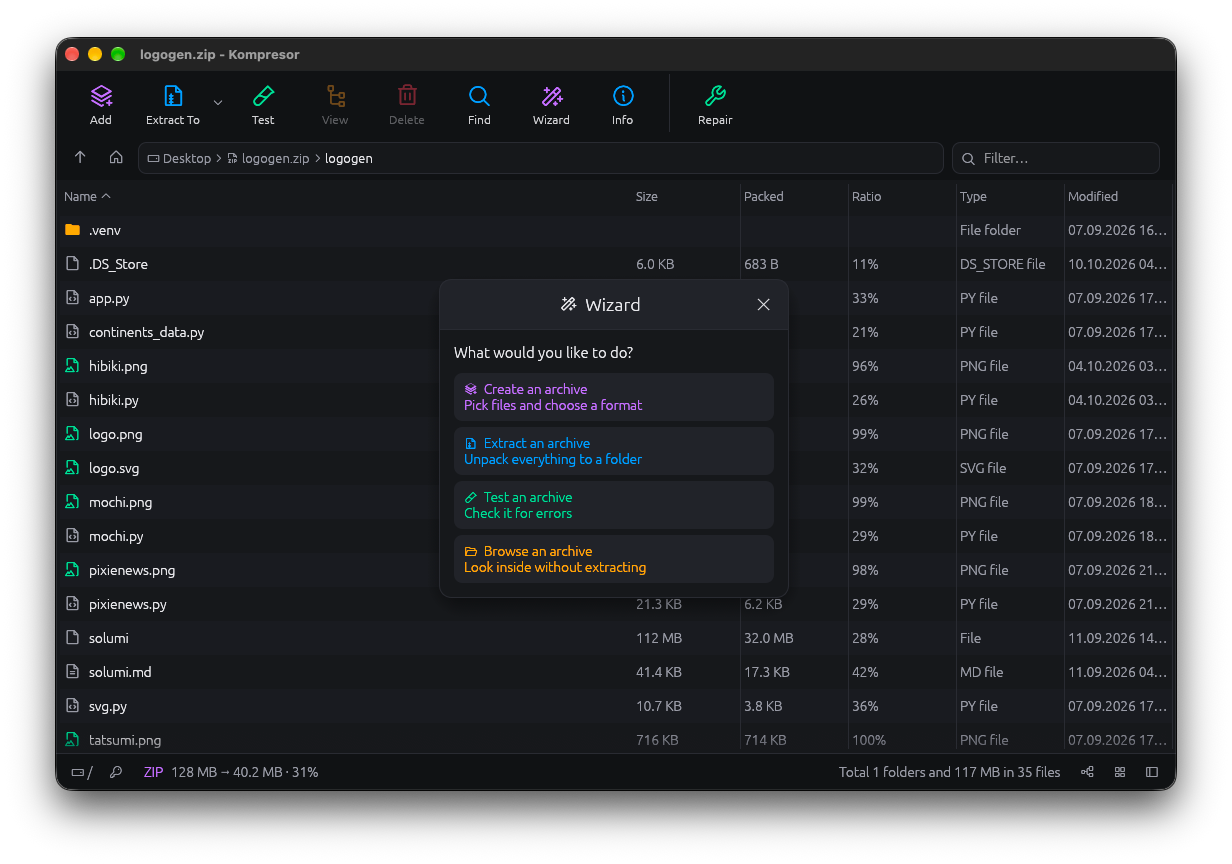Click the File folder type cell
This screenshot has width=1232, height=864.
pyautogui.click(x=990, y=230)
